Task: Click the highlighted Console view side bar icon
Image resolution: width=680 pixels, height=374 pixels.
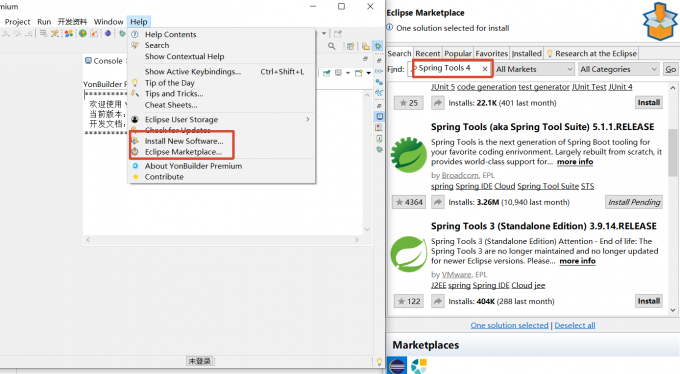Action: 379,116
